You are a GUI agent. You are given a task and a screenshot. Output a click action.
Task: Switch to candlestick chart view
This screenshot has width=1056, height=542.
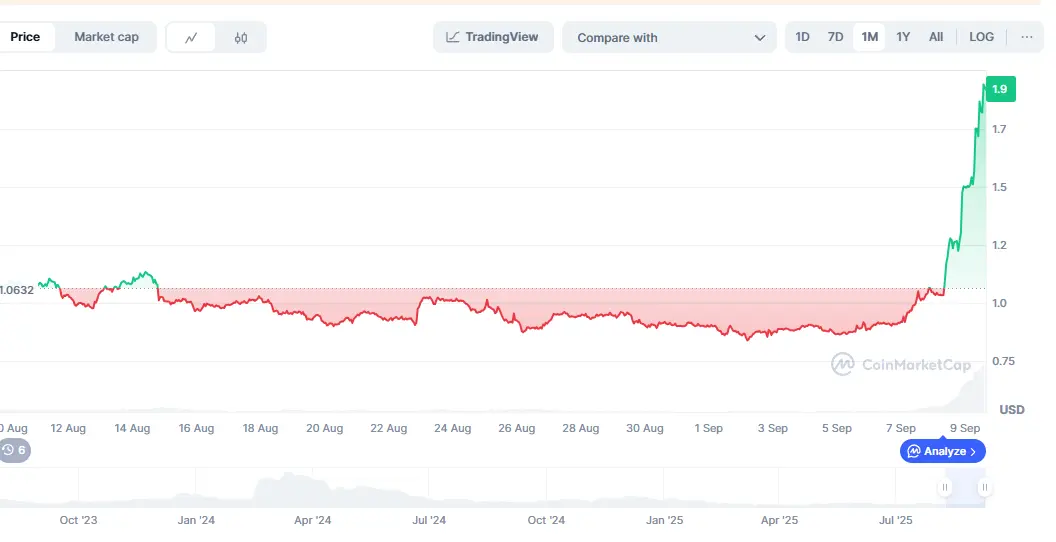tap(241, 38)
